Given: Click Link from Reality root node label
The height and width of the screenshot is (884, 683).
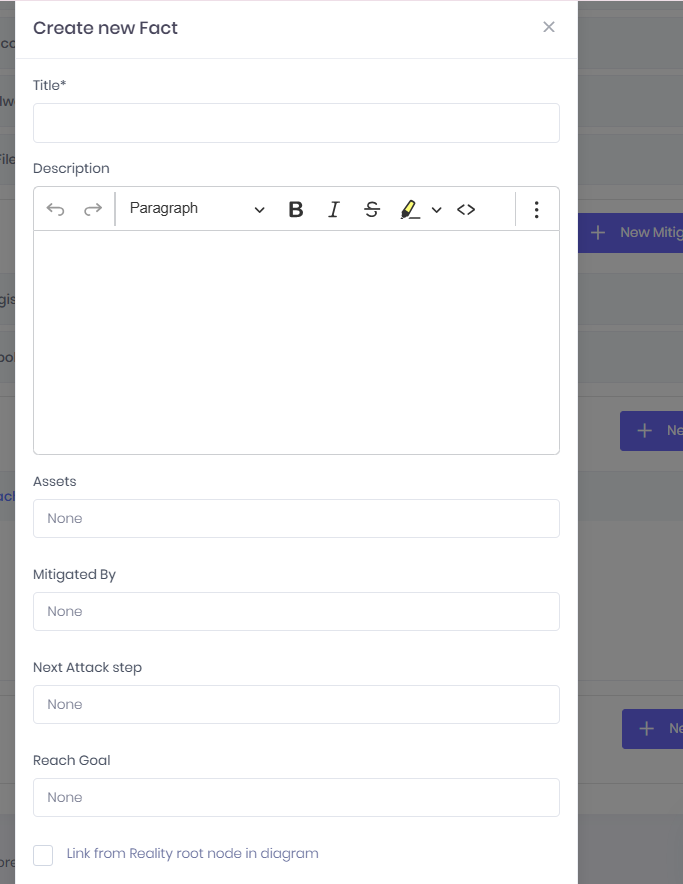Looking at the screenshot, I should click(x=192, y=854).
